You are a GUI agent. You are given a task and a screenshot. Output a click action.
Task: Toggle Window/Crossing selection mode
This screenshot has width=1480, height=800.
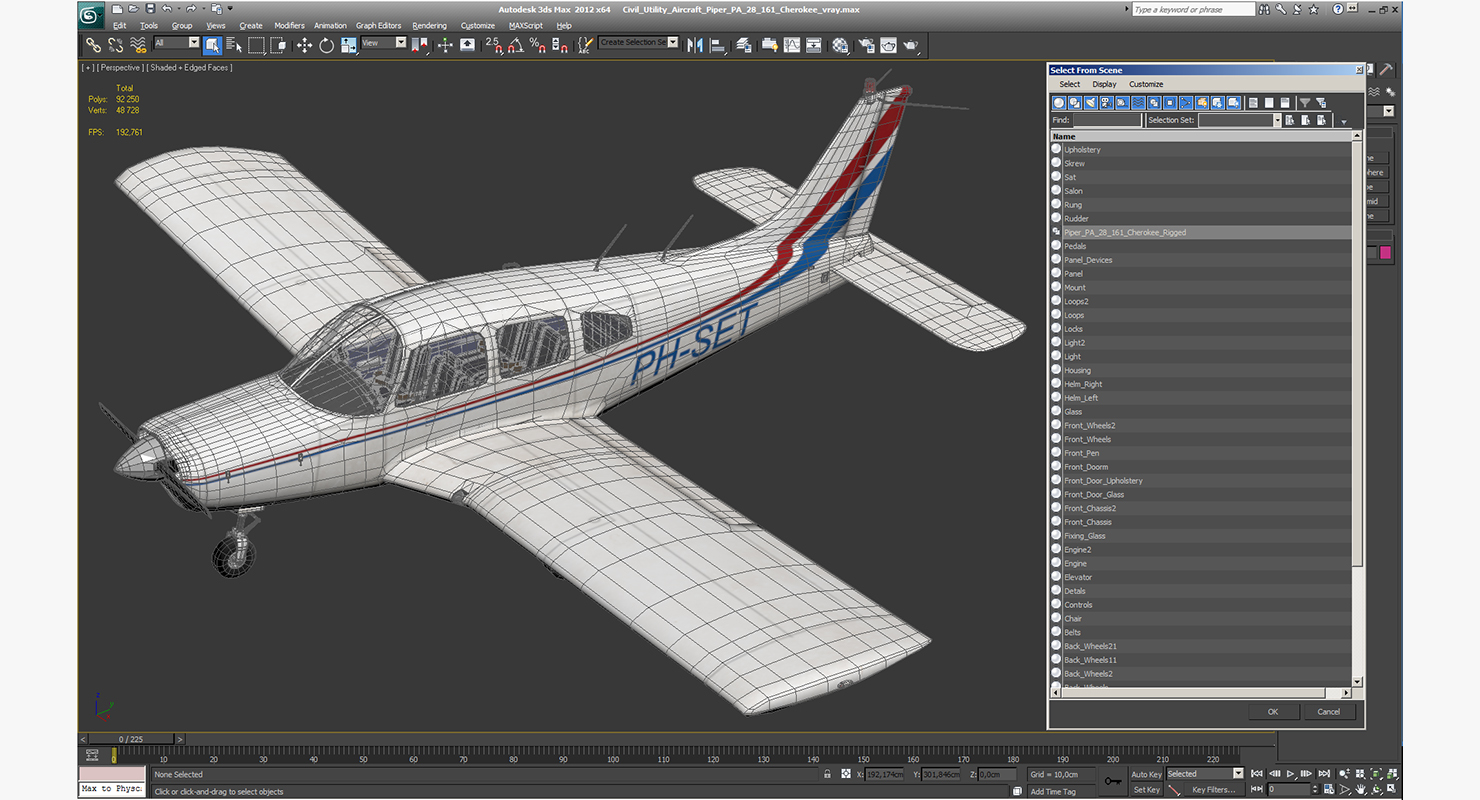(x=279, y=45)
